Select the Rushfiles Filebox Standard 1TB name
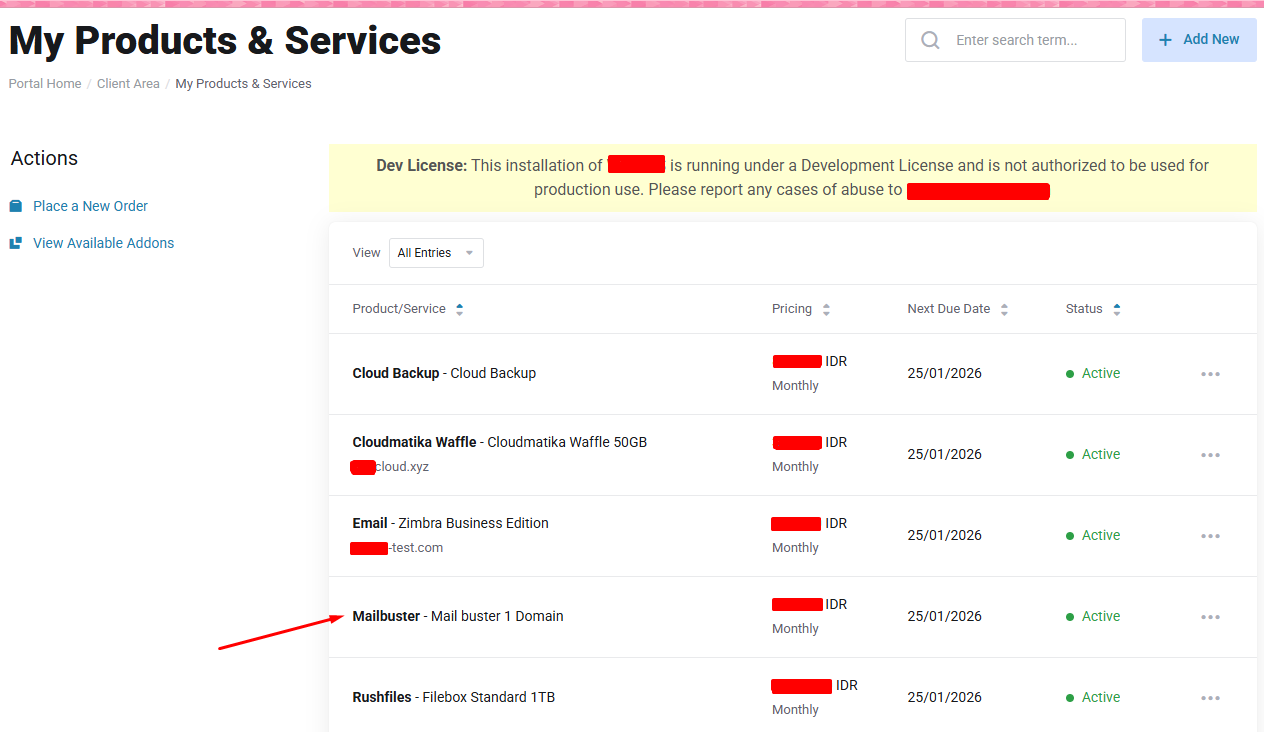Viewport: 1264px width, 732px height. 453,697
